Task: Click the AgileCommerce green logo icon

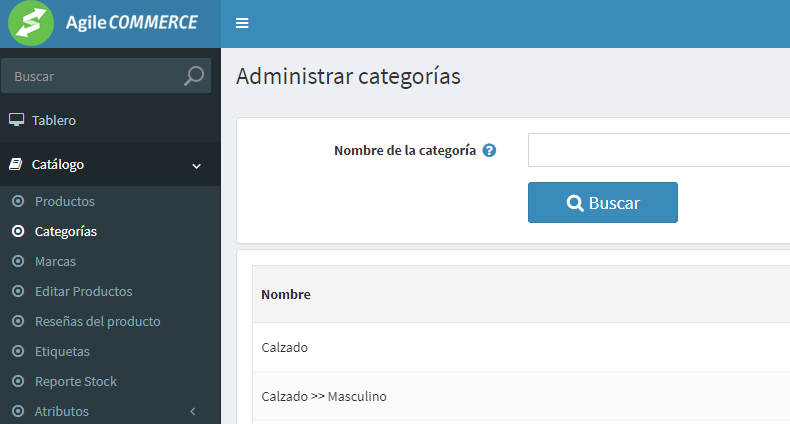Action: (x=31, y=23)
